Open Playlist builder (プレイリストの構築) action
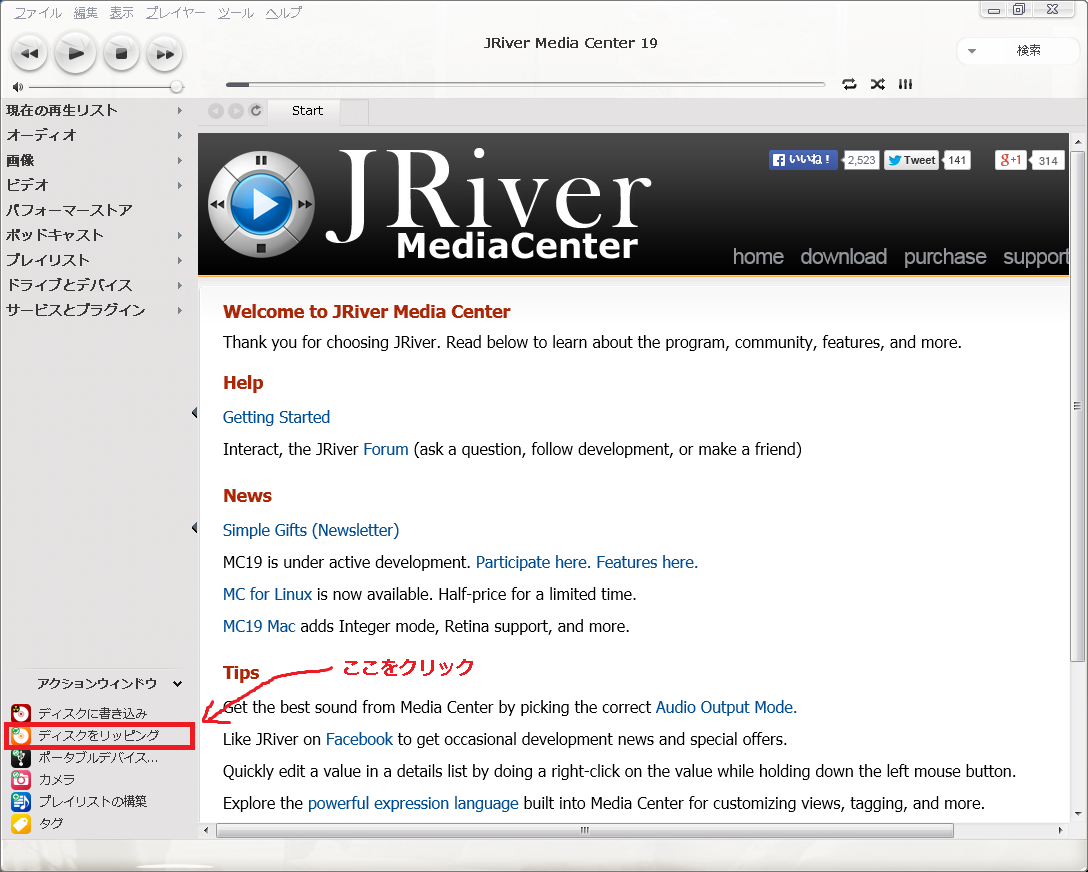 [x=92, y=801]
